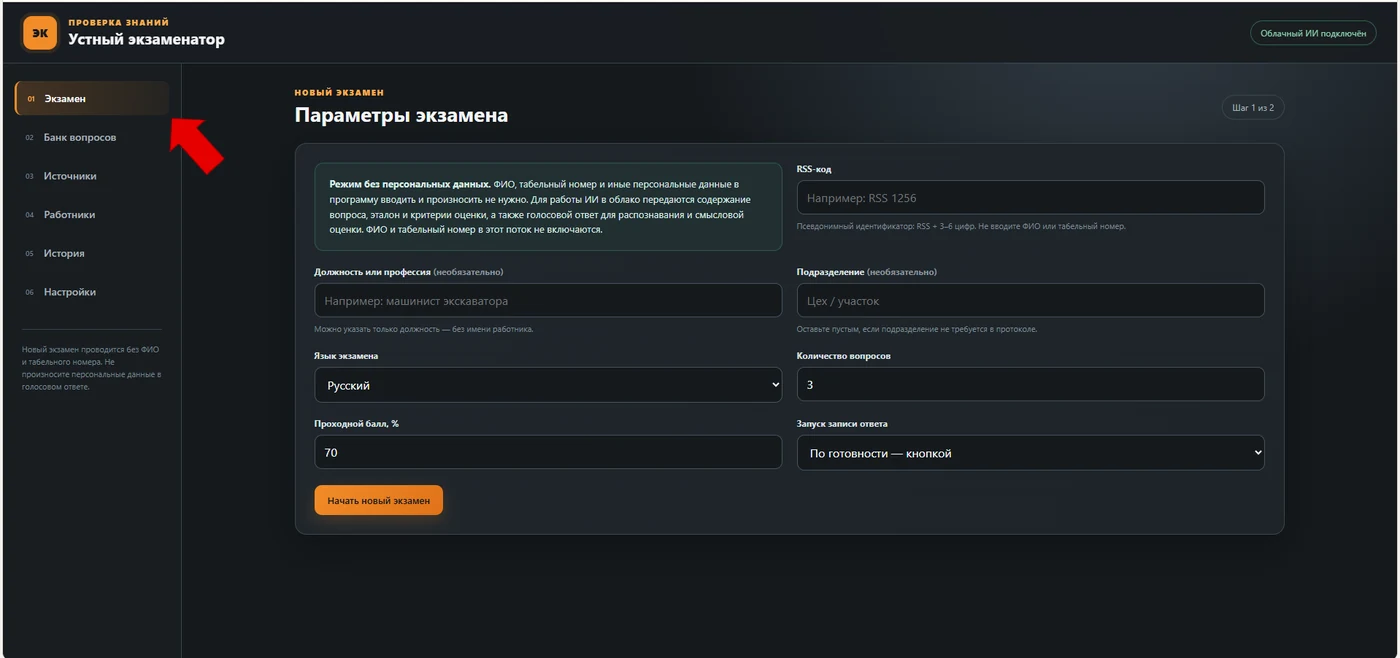Open the Источники sidebar item
The image size is (1400, 658).
tap(92, 176)
